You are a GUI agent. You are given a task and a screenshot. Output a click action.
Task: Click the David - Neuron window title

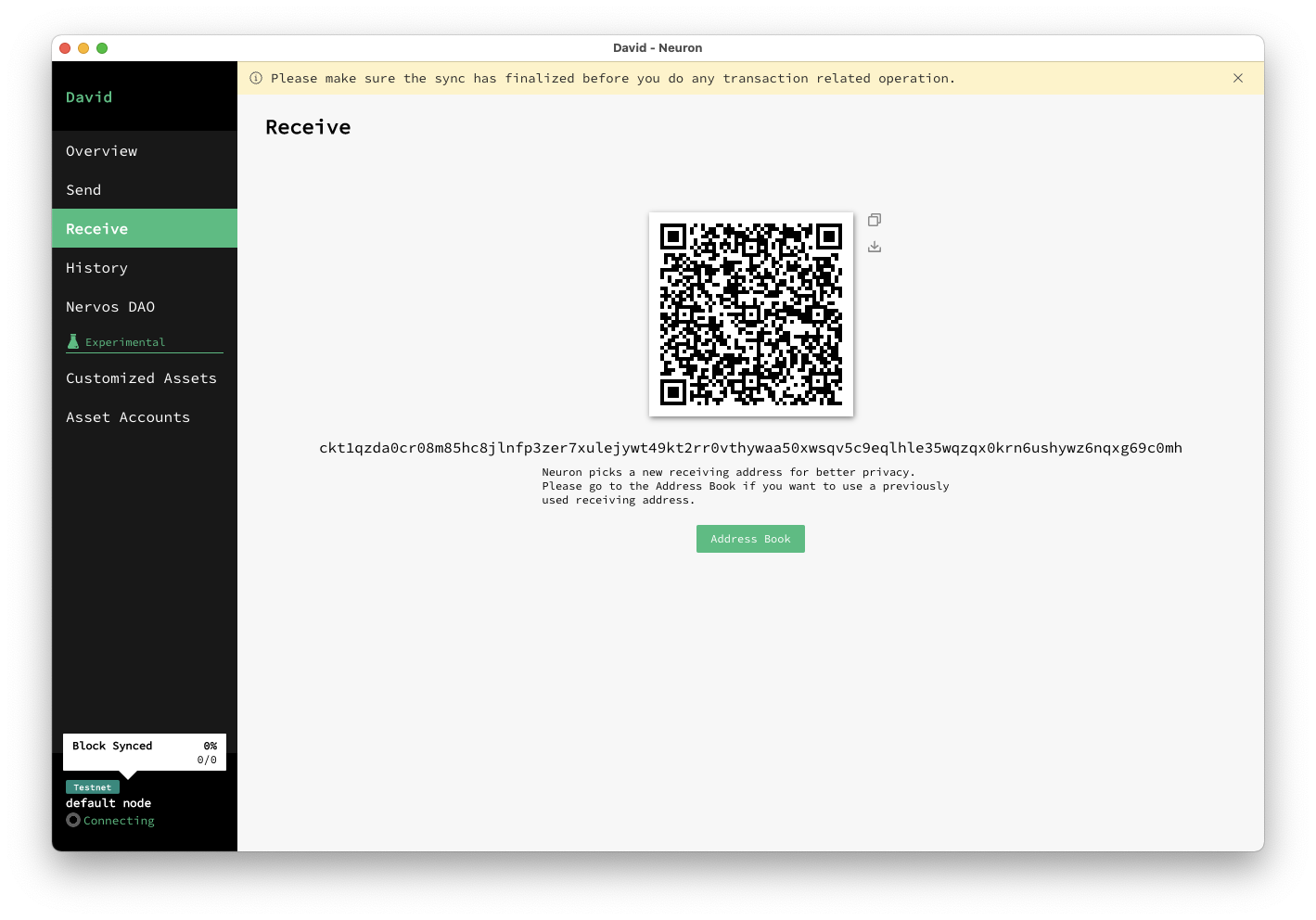pyautogui.click(x=658, y=48)
